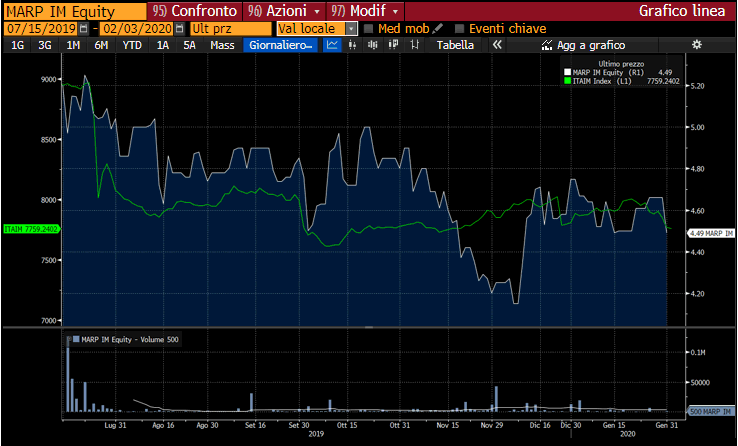This screenshot has width=738, height=446.
Task: Open chart settings gear icon
Action: (696, 45)
